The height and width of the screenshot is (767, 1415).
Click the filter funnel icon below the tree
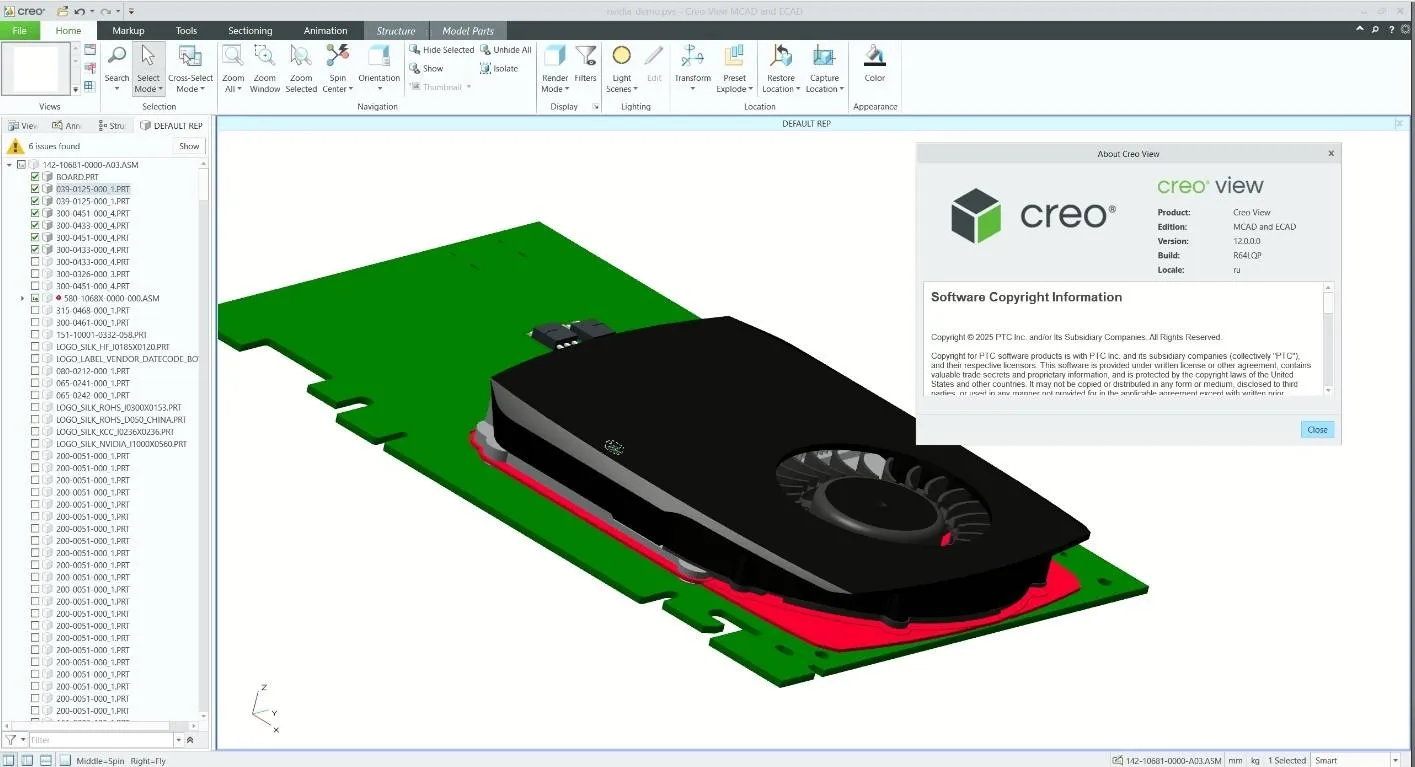coord(11,740)
